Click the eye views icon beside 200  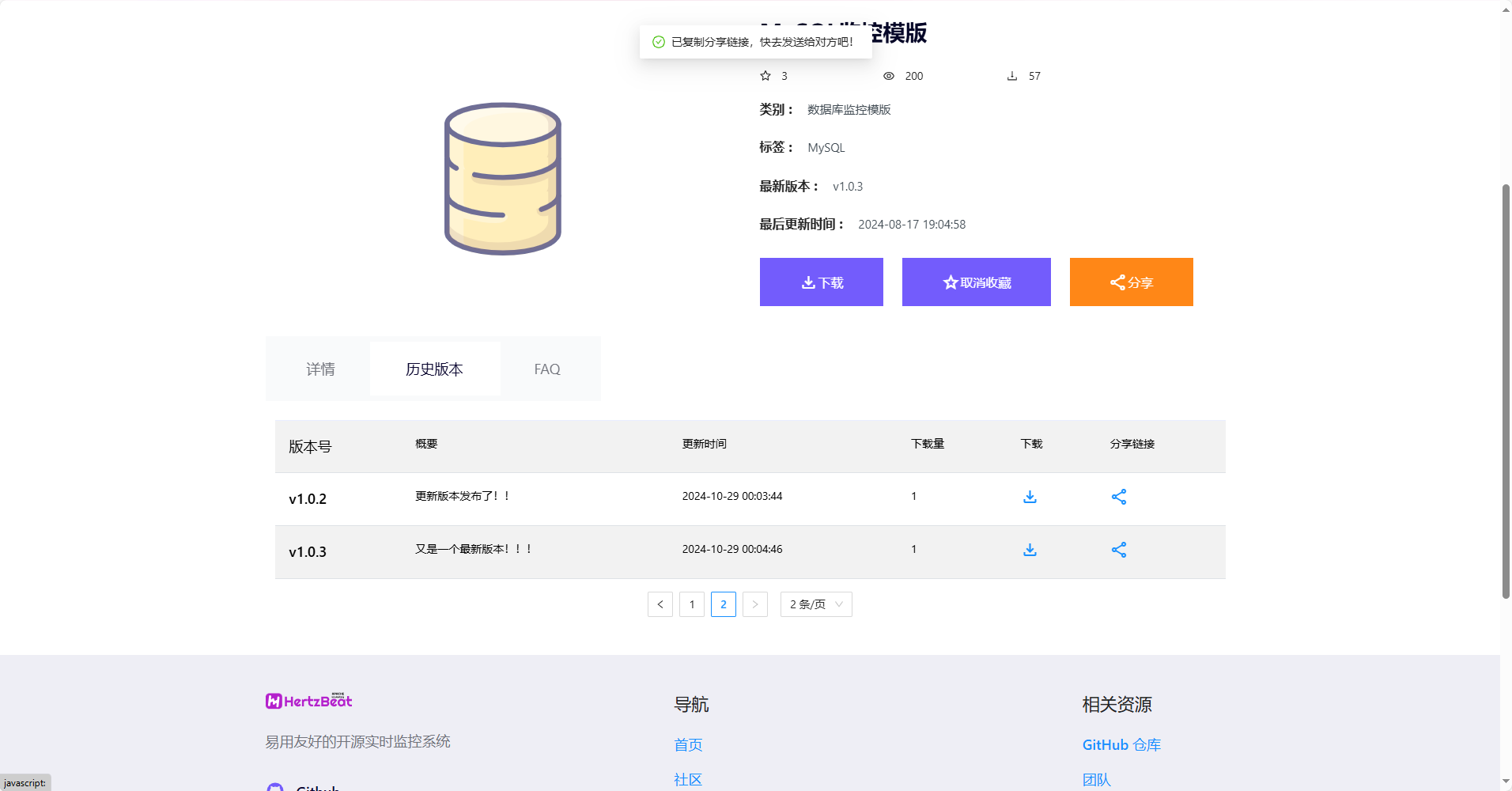(x=889, y=76)
